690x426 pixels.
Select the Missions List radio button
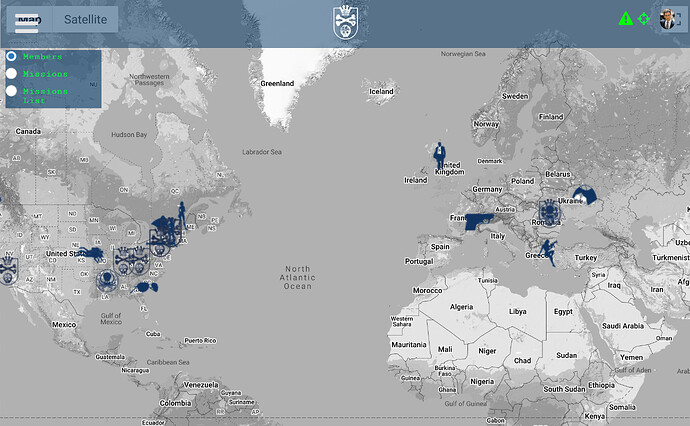[11, 91]
